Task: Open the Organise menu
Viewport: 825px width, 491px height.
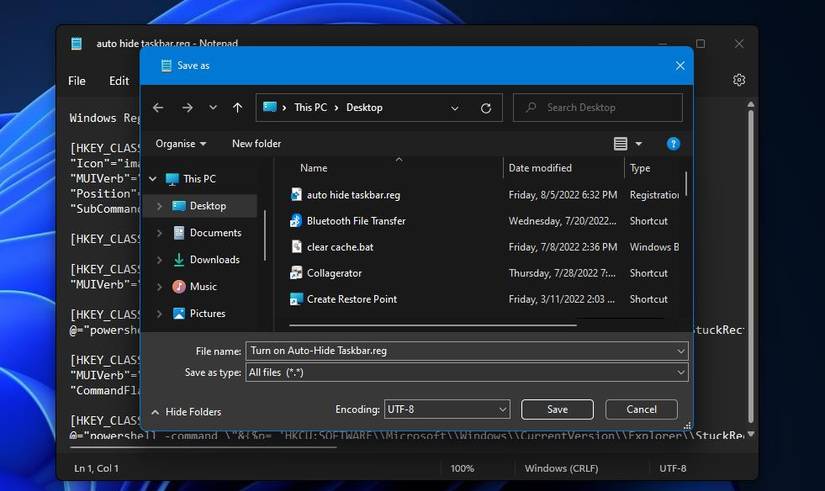Action: 181,144
